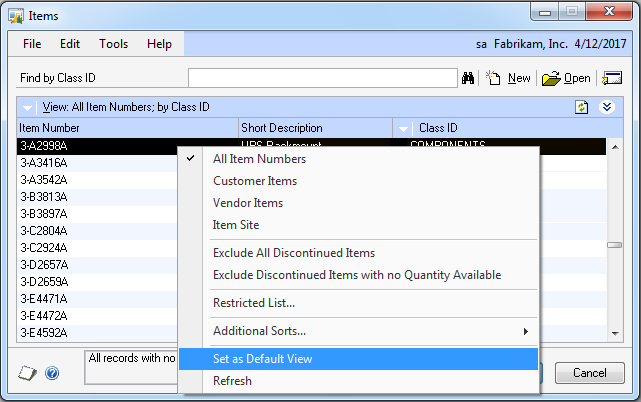Open the Edit menu
Viewport: 641px width, 402px height.
tap(70, 44)
